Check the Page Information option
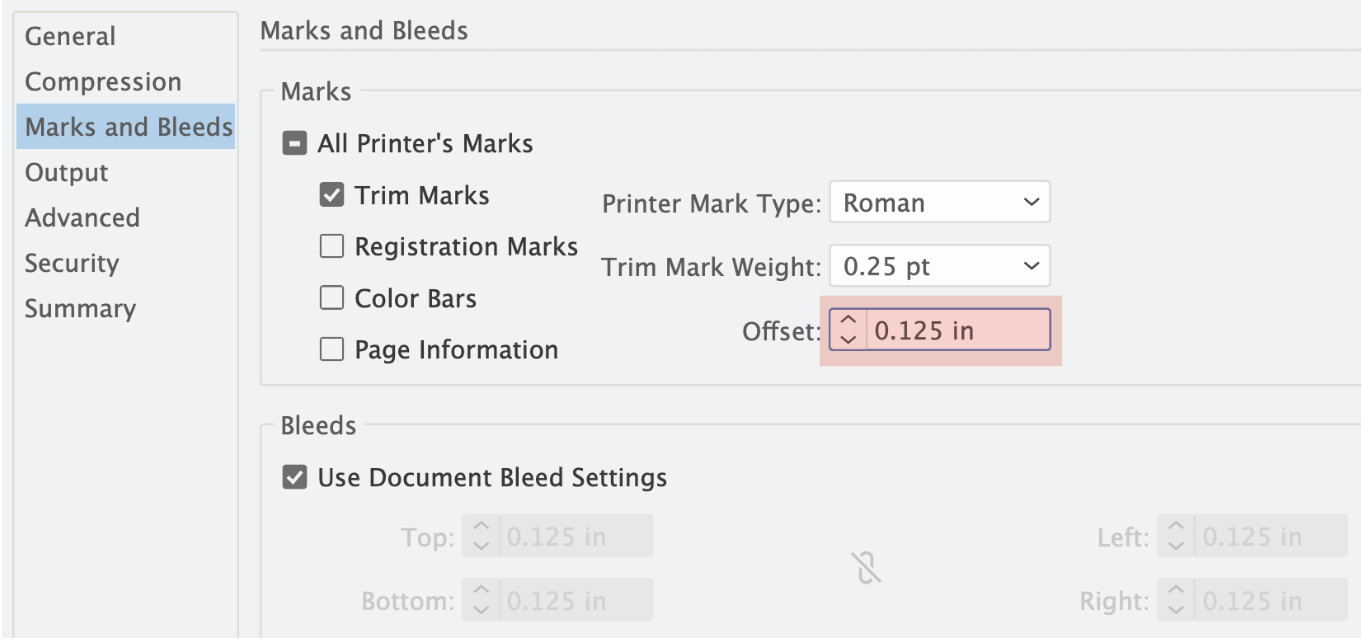 click(331, 350)
